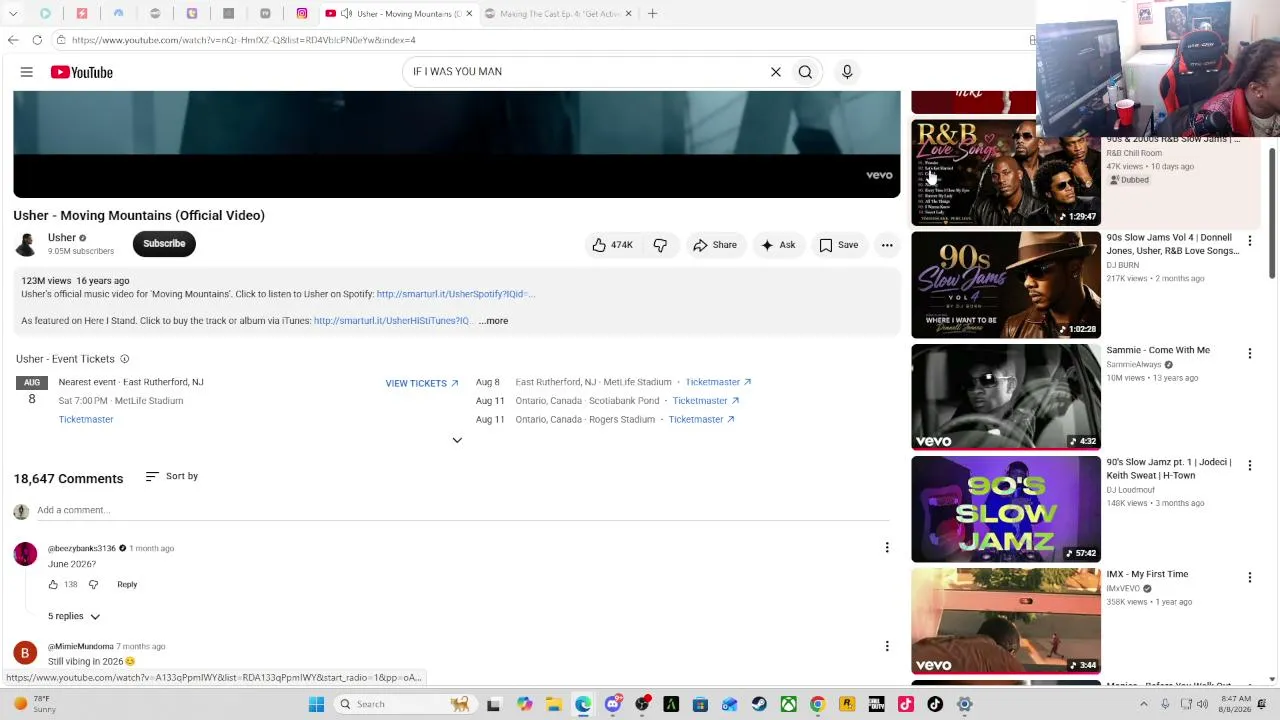Viewport: 1280px width, 720px height.
Task: Open the R&B Love Songs mix thumbnail
Action: tap(1006, 173)
